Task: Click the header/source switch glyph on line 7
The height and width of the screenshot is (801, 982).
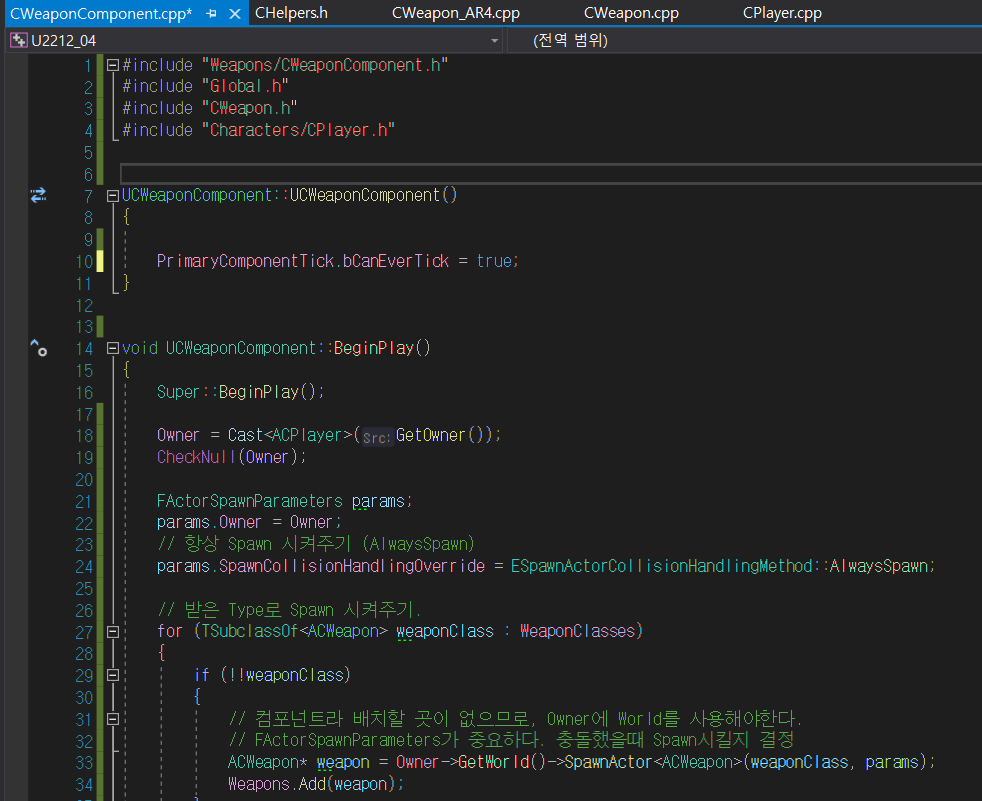Action: 38,195
